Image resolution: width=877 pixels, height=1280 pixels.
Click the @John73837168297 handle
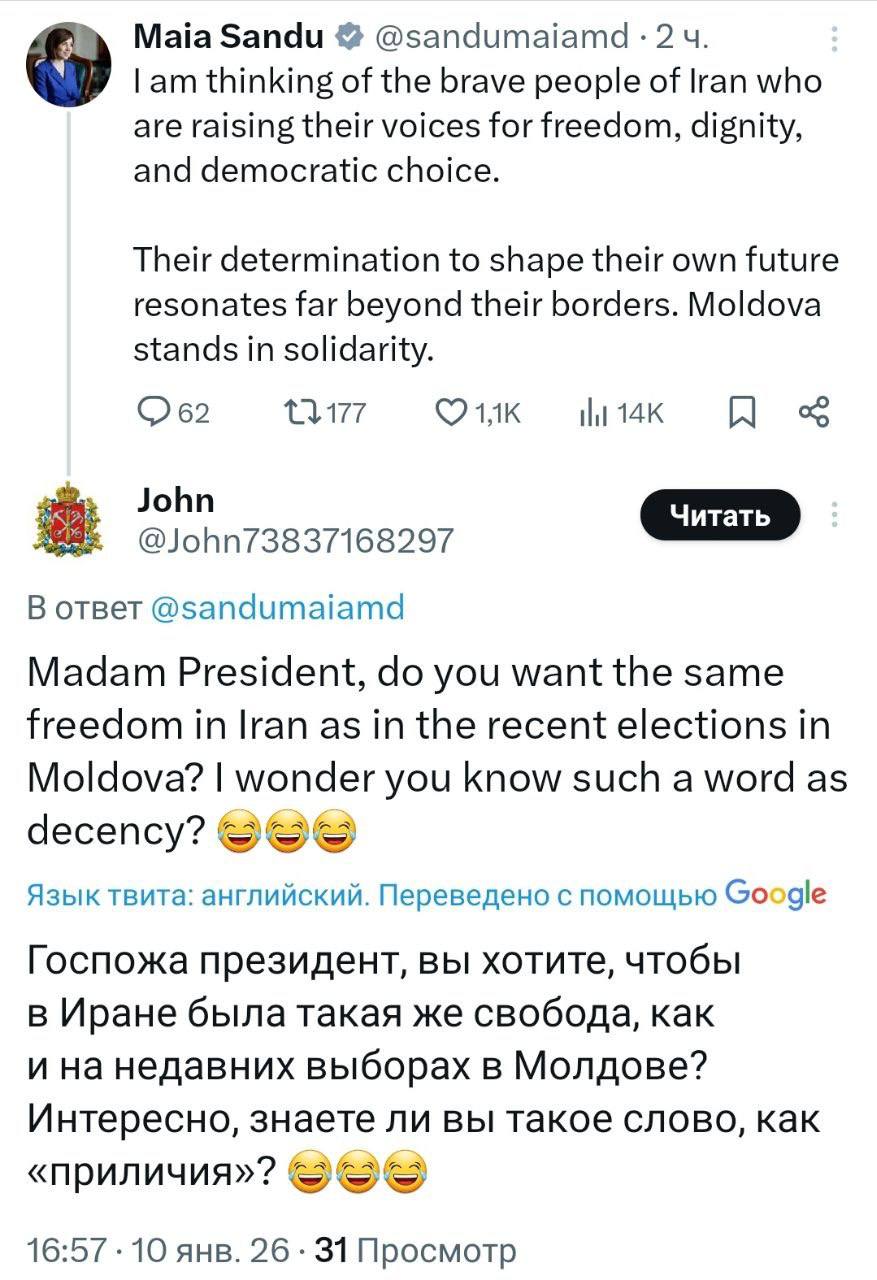click(x=293, y=541)
